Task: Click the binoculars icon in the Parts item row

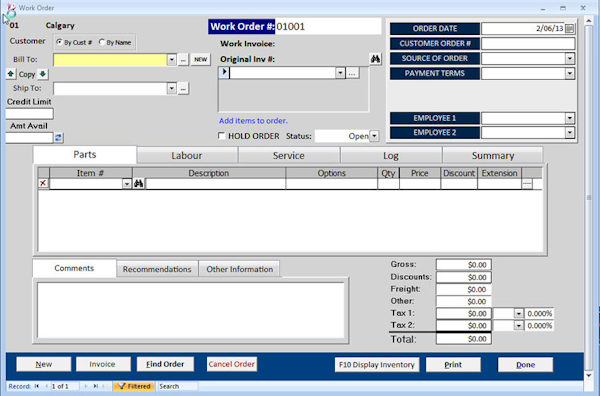Action: 139,184
